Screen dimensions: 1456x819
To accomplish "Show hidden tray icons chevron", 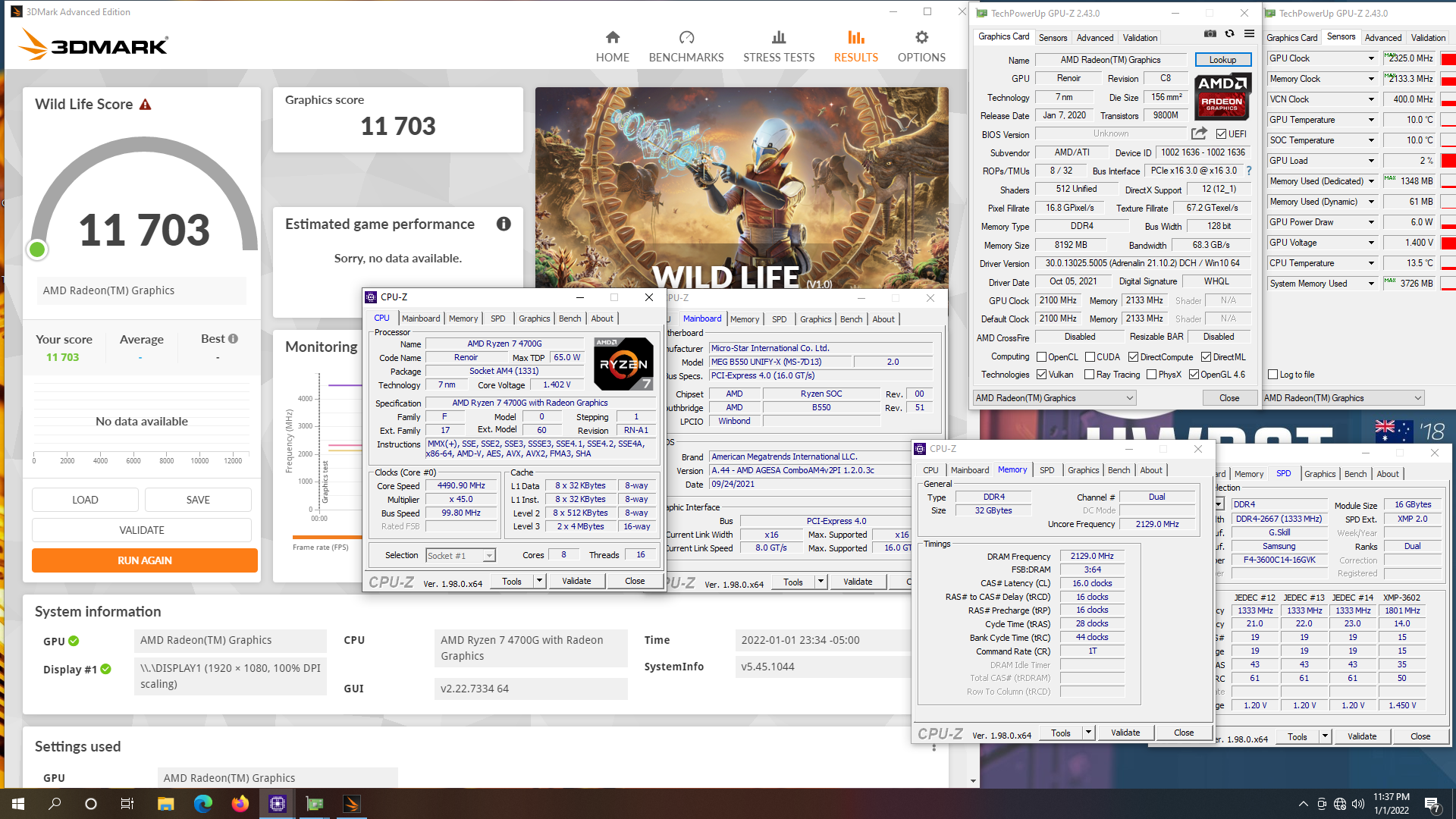I will (x=1303, y=804).
